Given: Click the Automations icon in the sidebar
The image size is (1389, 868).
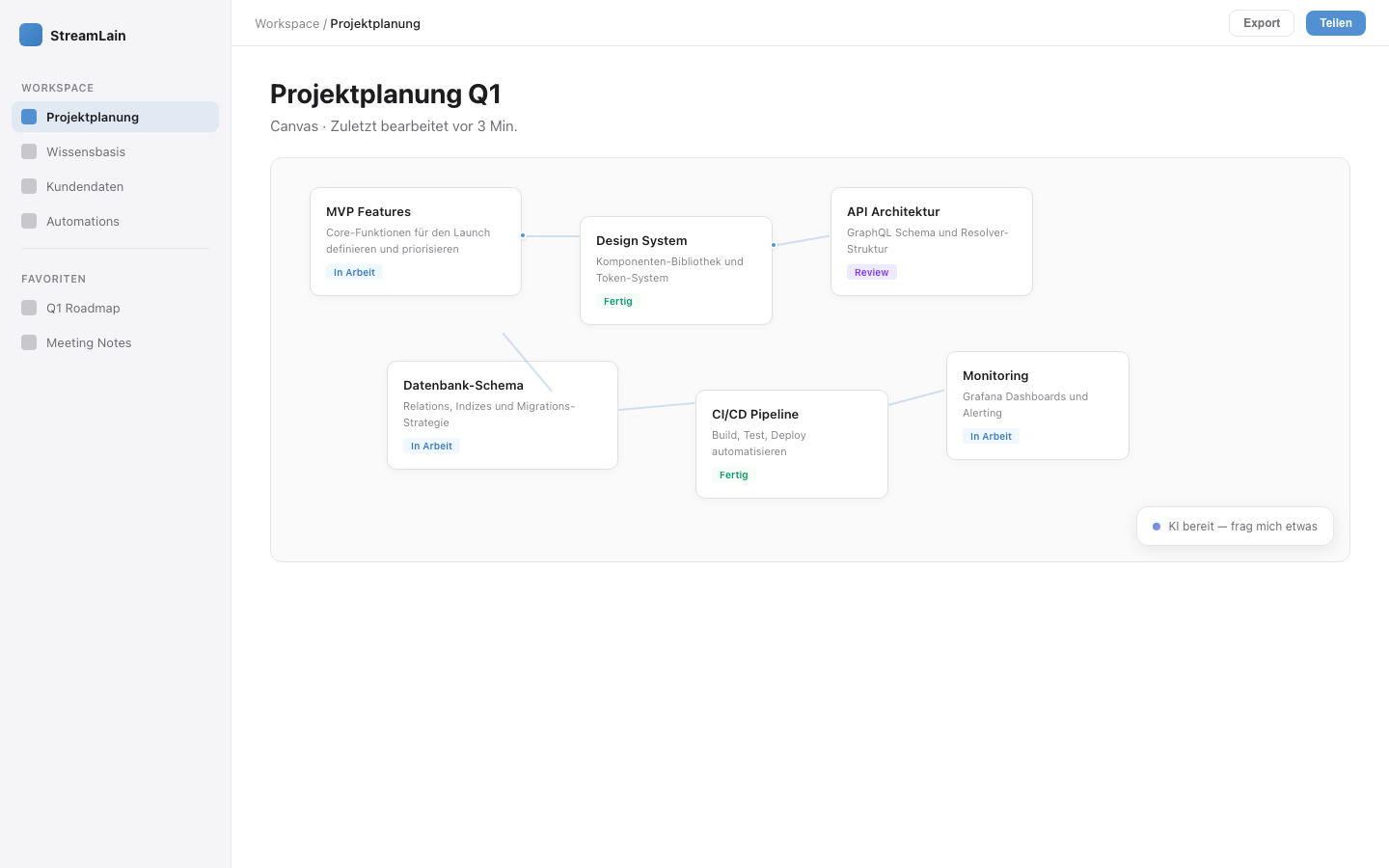Looking at the screenshot, I should [x=29, y=221].
